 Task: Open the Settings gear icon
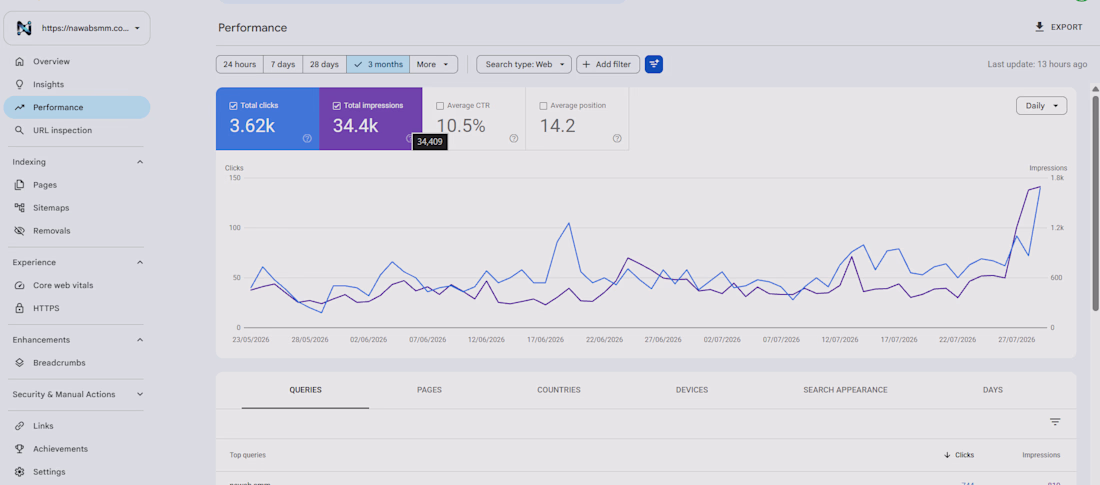(20, 472)
